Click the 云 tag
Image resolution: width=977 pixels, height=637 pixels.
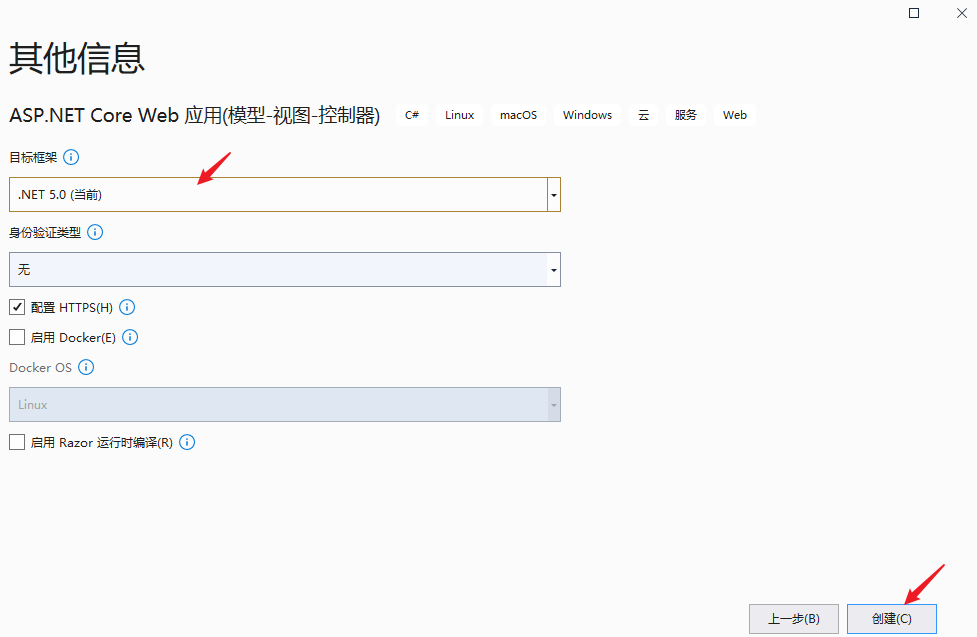coord(644,115)
